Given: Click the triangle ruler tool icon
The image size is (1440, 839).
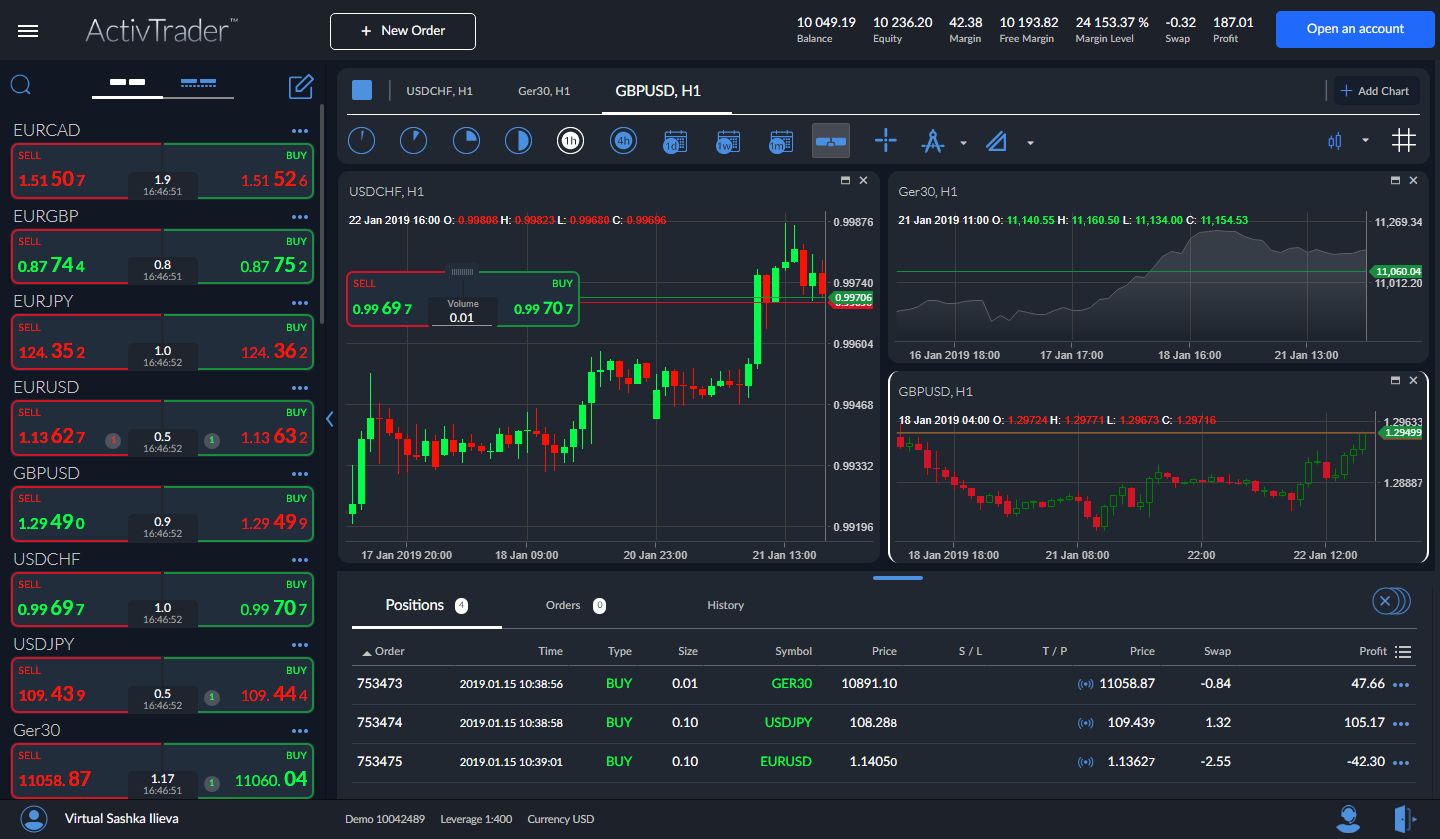Looking at the screenshot, I should [996, 142].
